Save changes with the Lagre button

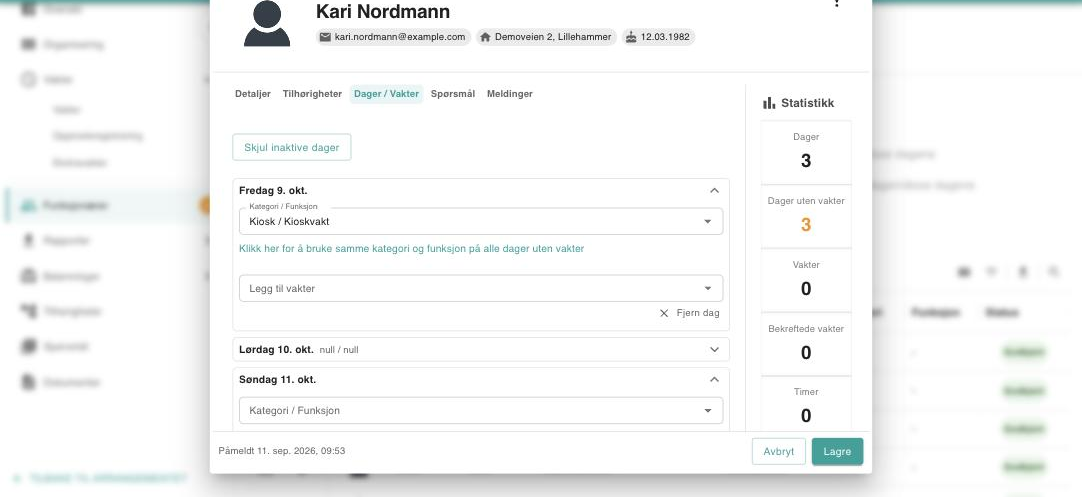(x=837, y=451)
